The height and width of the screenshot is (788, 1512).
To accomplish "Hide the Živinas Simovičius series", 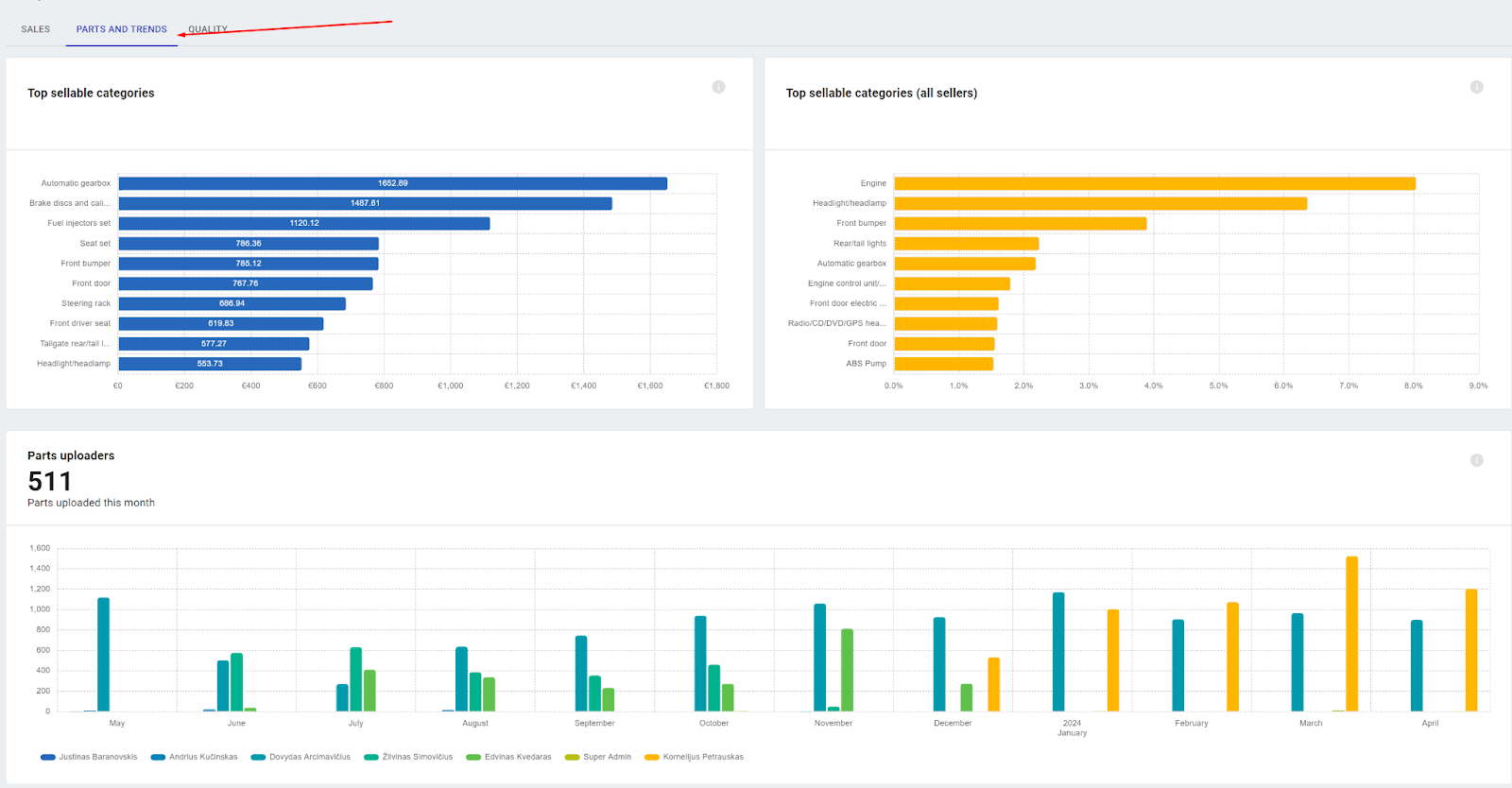I will coord(408,757).
